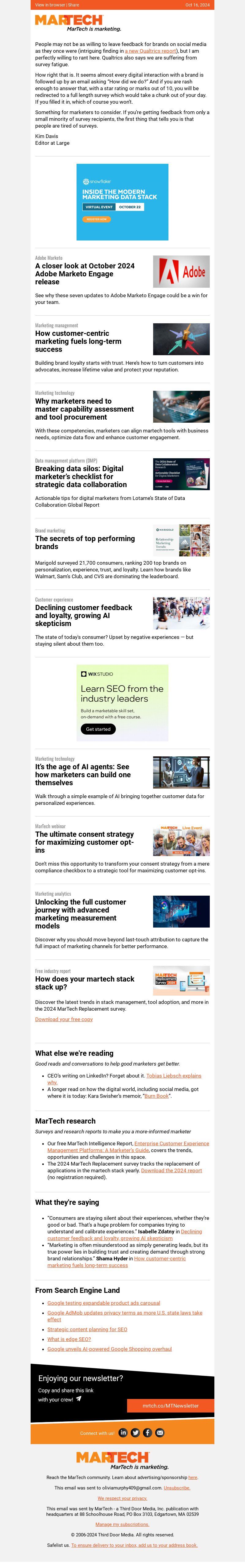This screenshot has width=245, height=1568.
Task: Open the new Qualtrics report link
Action: point(151,51)
